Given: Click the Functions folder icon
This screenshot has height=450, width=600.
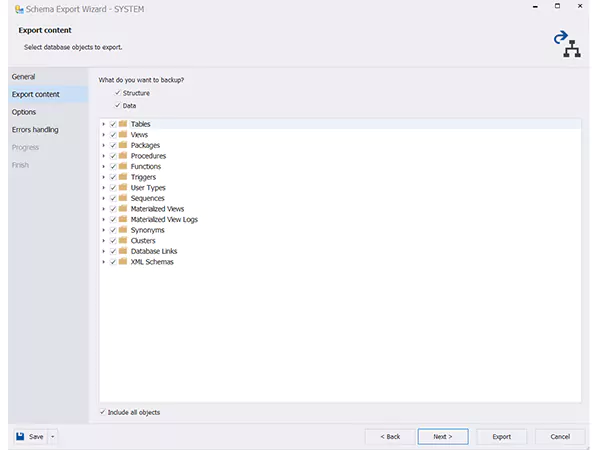Looking at the screenshot, I should [x=123, y=166].
